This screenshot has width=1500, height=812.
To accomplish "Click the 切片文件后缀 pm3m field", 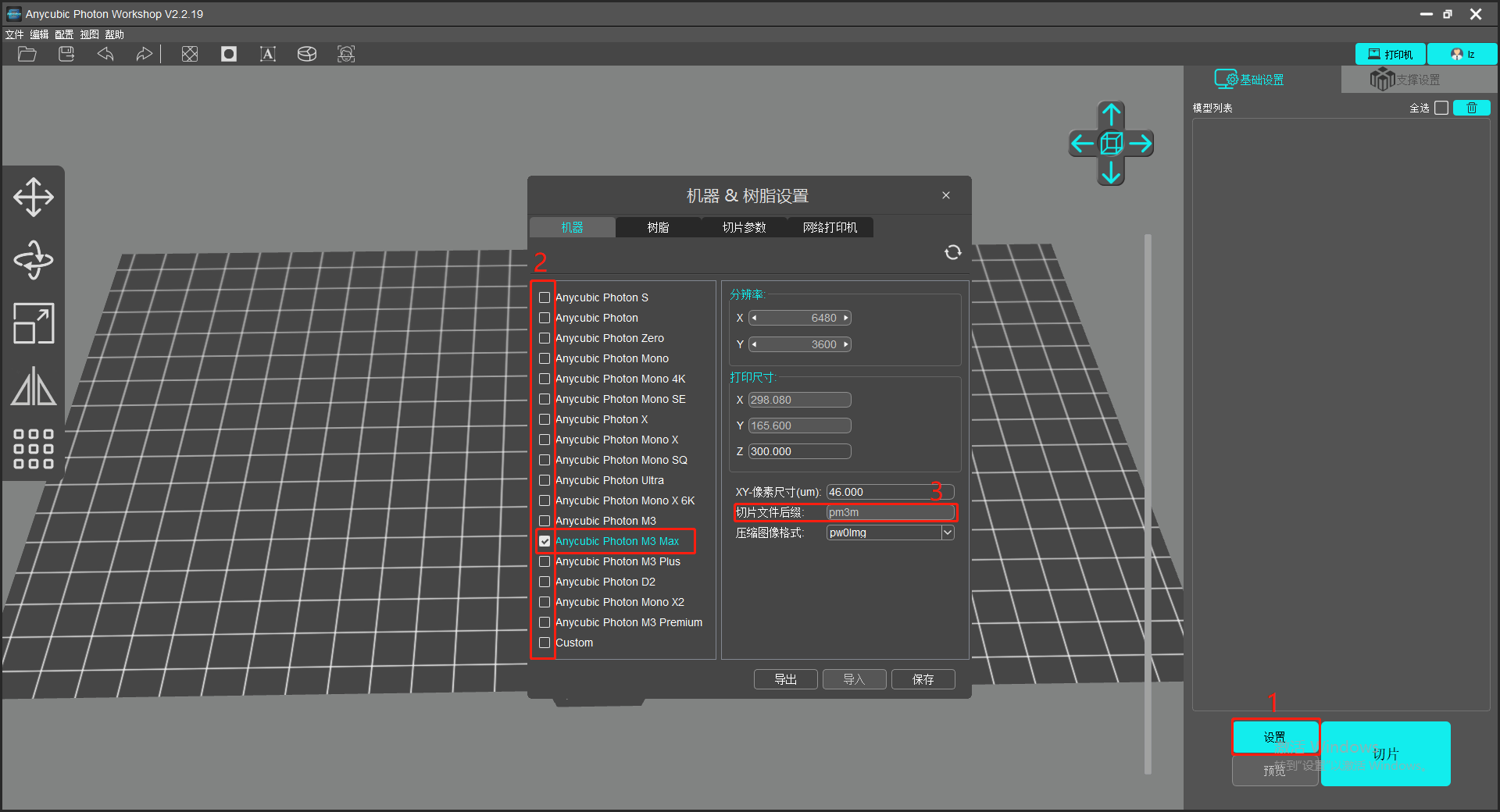I will (x=891, y=512).
